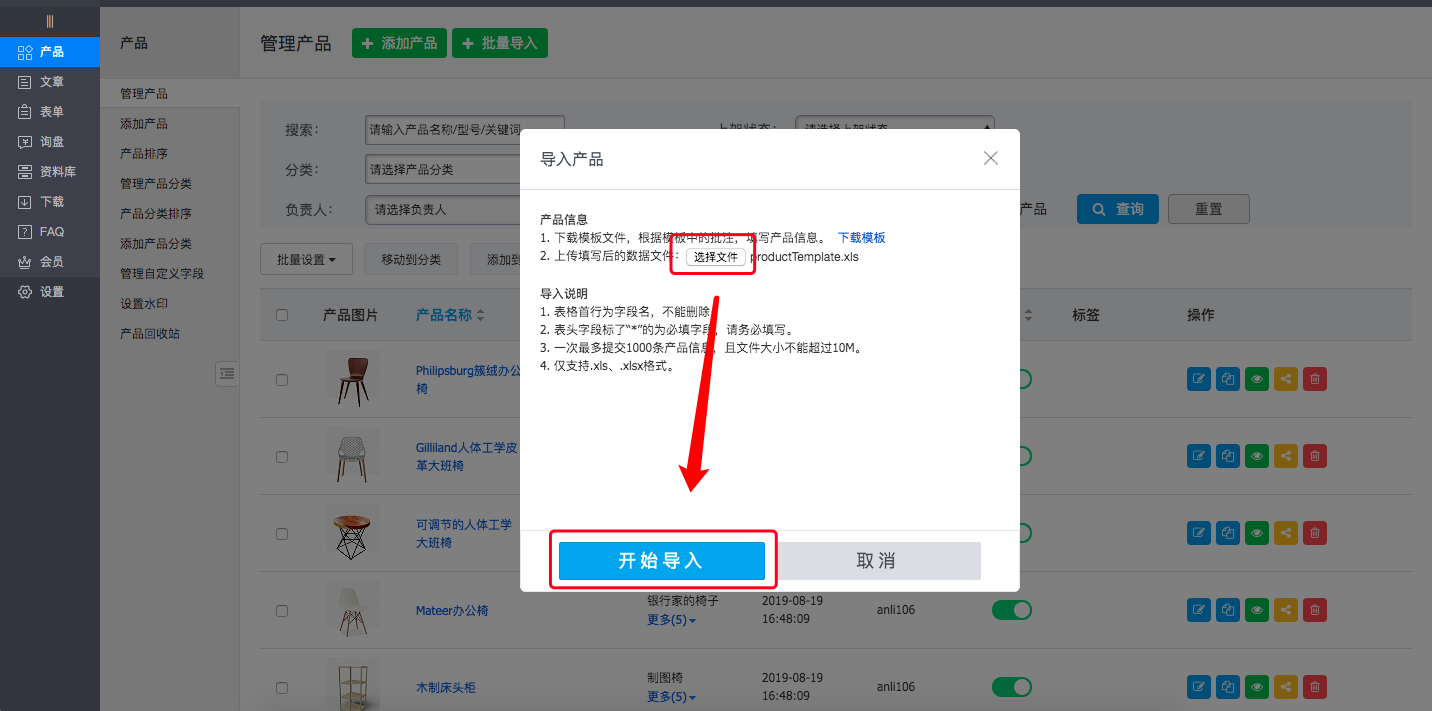1432x711 pixels.
Task: Expand 更多(5) under Mateer办公椅
Action: tap(670, 619)
